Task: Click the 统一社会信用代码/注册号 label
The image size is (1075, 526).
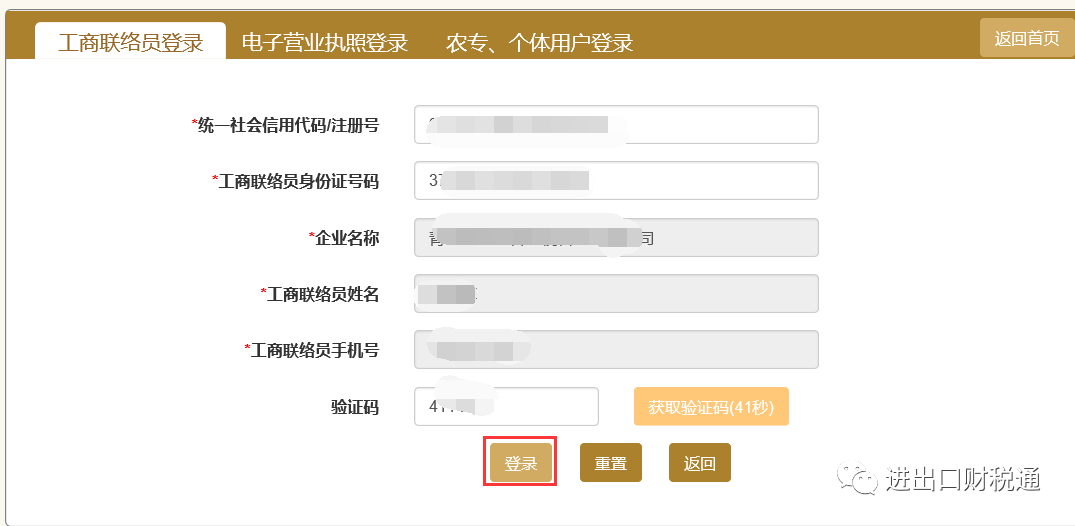Action: 287,125
